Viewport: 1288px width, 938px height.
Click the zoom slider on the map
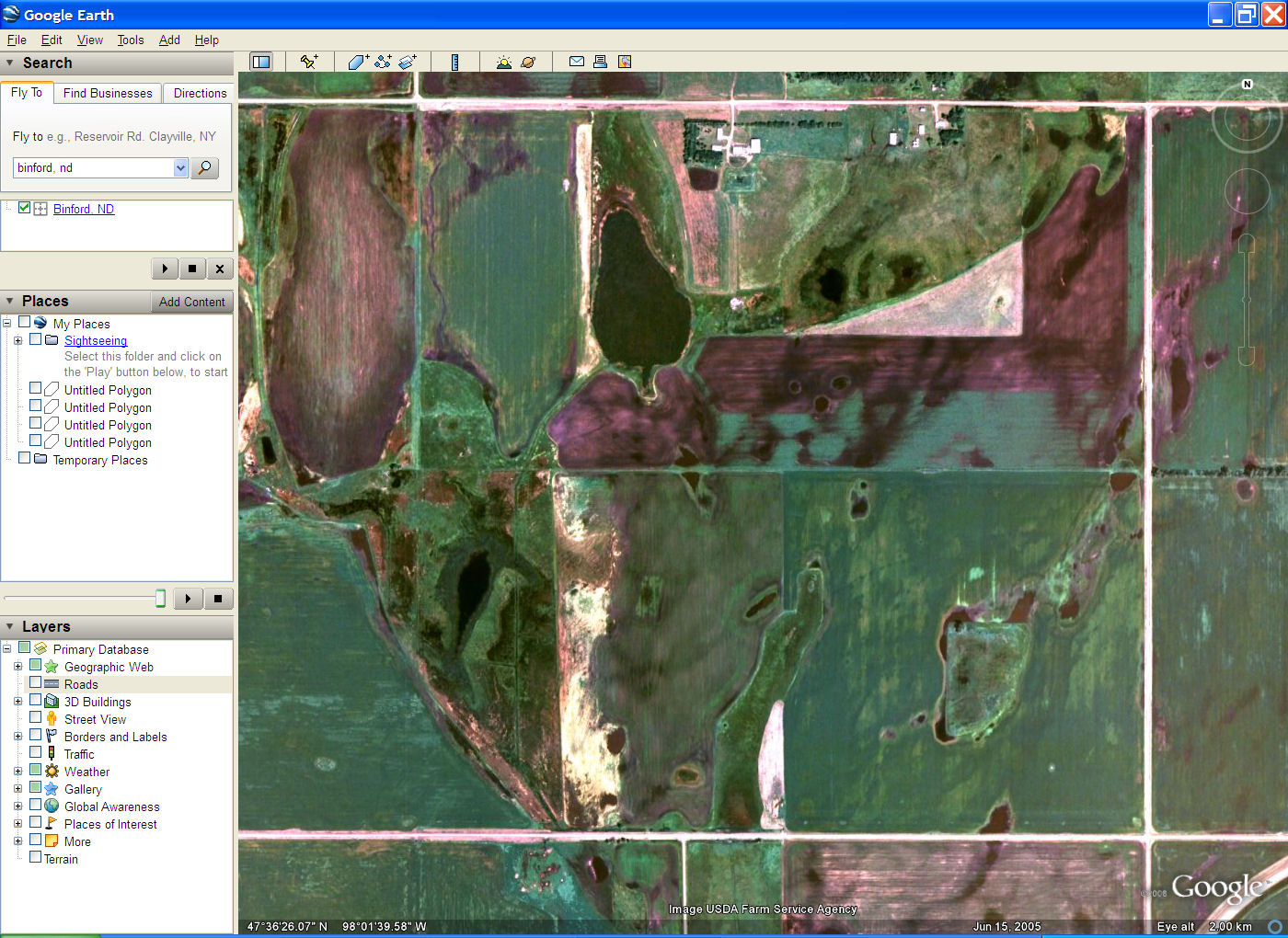(x=1247, y=300)
